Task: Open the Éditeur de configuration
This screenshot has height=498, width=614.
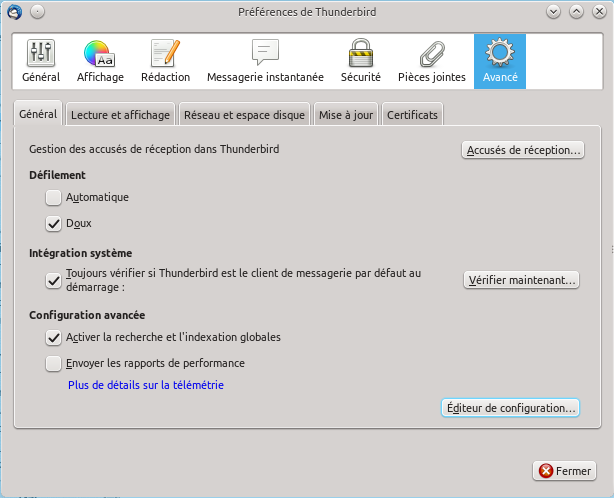Action: [x=510, y=408]
